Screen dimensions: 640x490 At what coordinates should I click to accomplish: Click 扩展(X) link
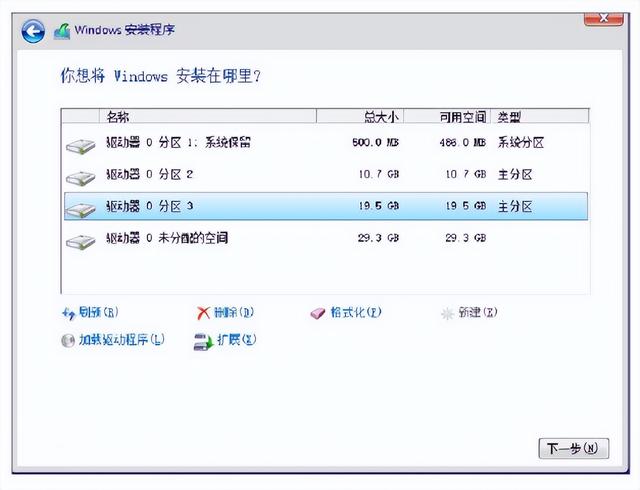[x=236, y=339]
